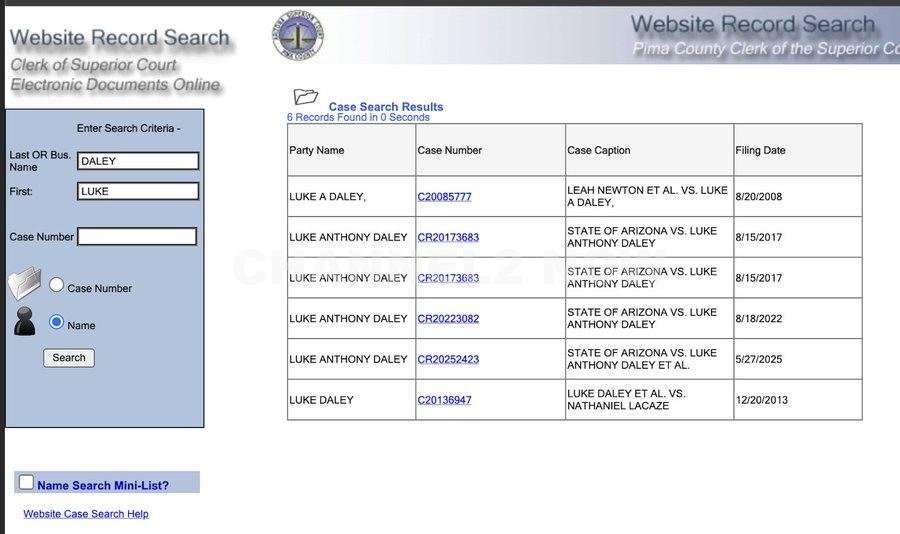The width and height of the screenshot is (900, 534).
Task: Open case C20085777
Action: tap(444, 196)
